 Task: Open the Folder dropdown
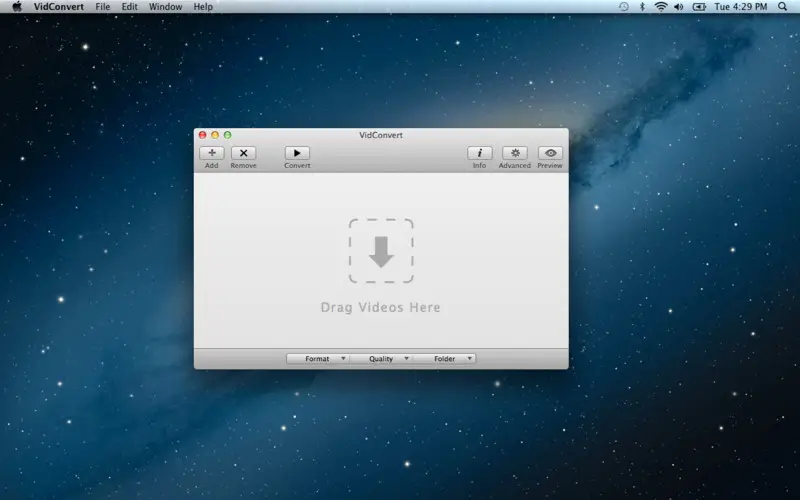444,359
